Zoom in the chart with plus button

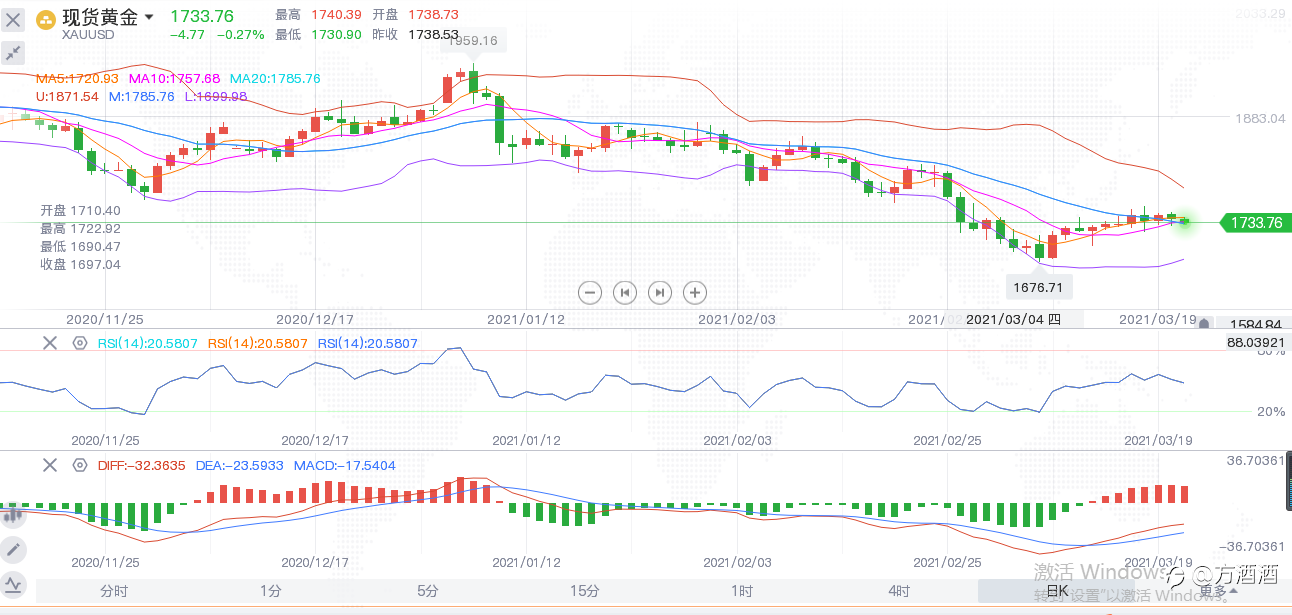tap(695, 292)
